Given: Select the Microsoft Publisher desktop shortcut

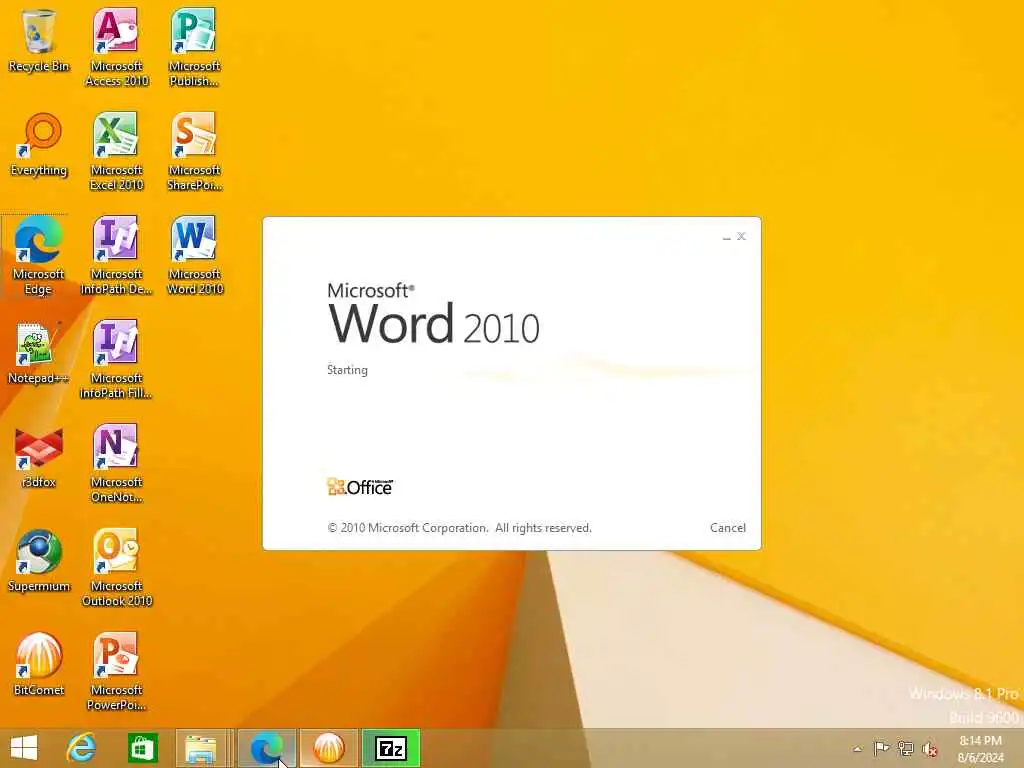Looking at the screenshot, I should (x=194, y=47).
